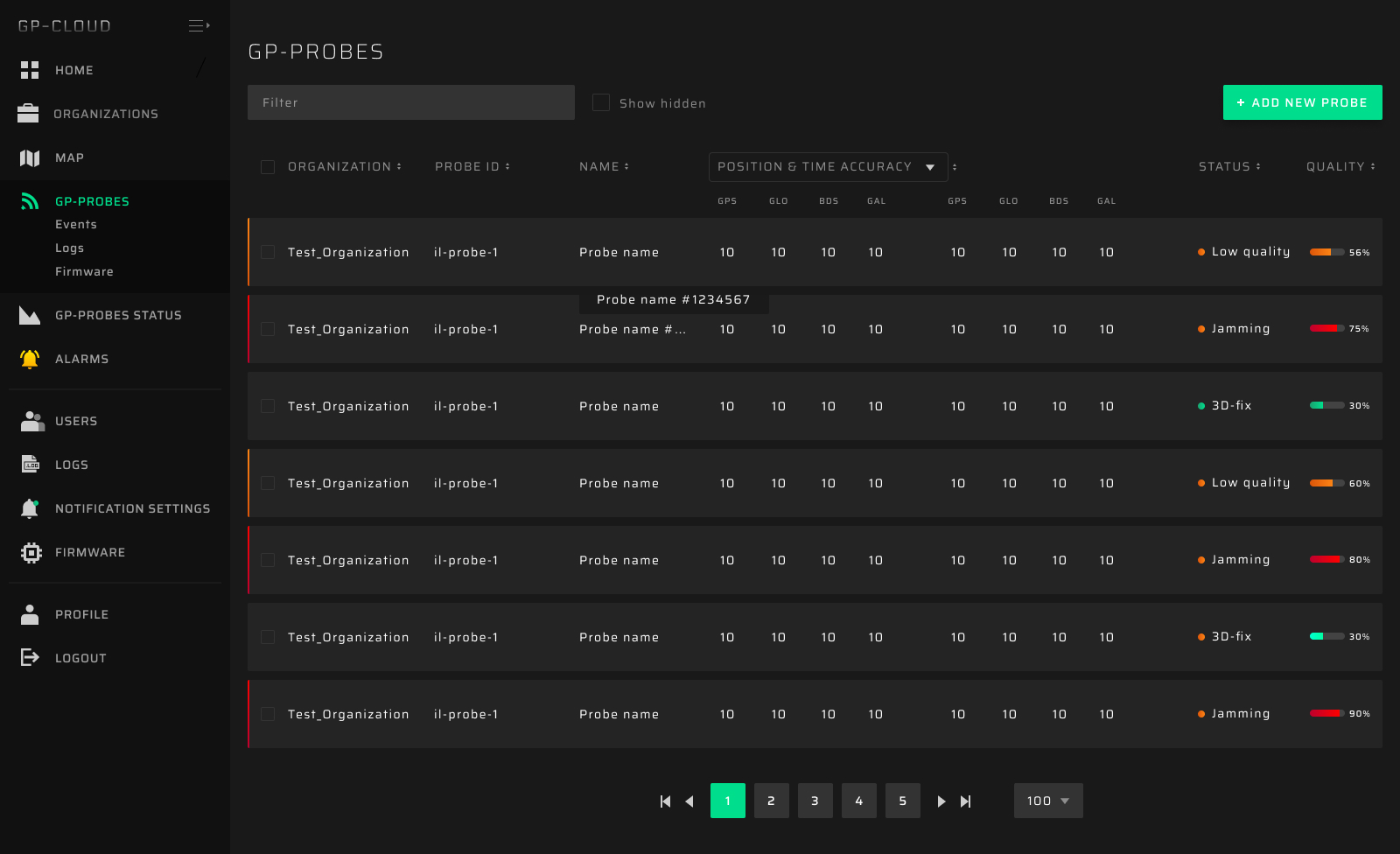Click the Logout icon
The width and height of the screenshot is (1400, 854).
coord(30,657)
